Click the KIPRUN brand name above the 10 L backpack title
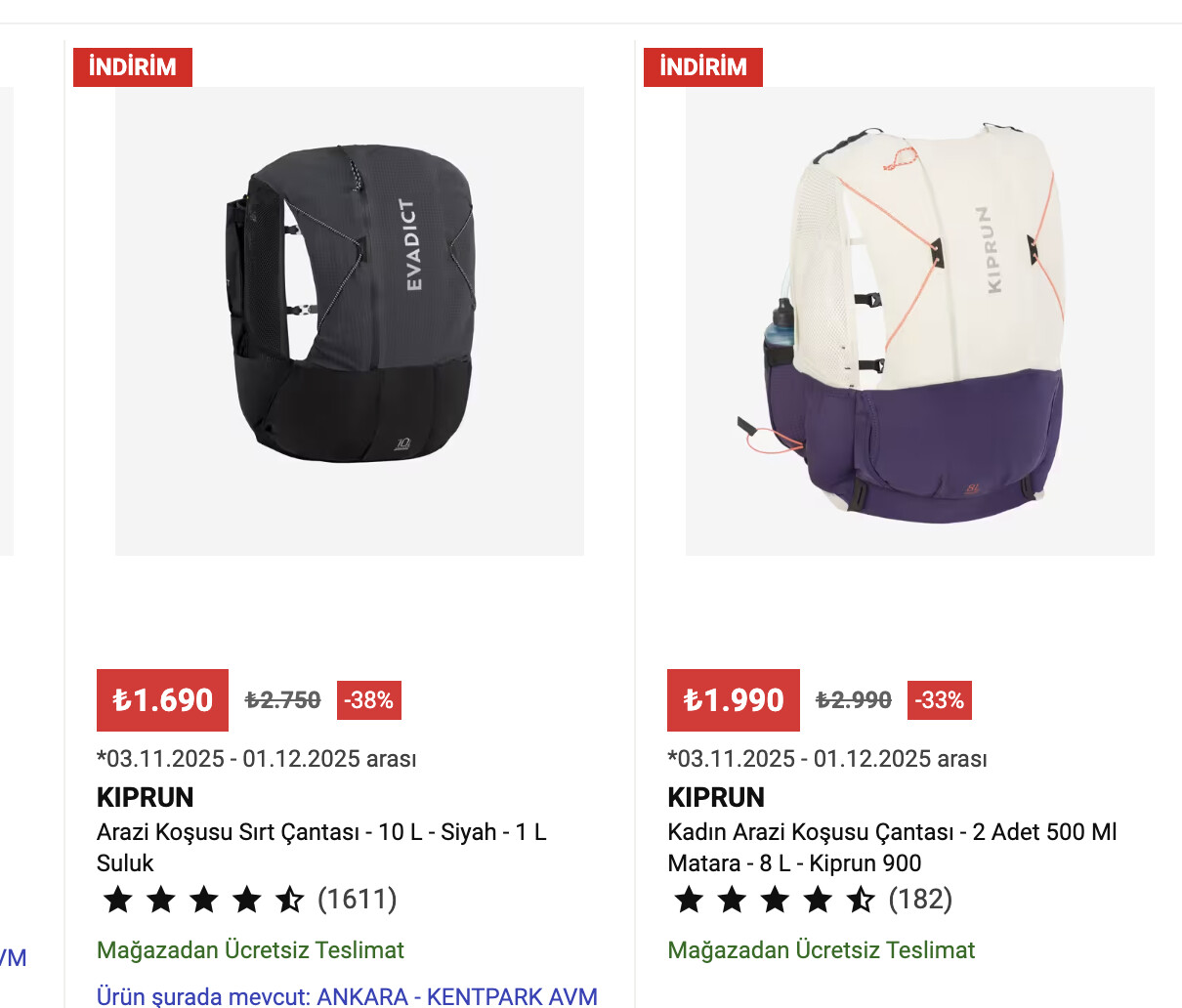This screenshot has width=1182, height=1008. [146, 797]
